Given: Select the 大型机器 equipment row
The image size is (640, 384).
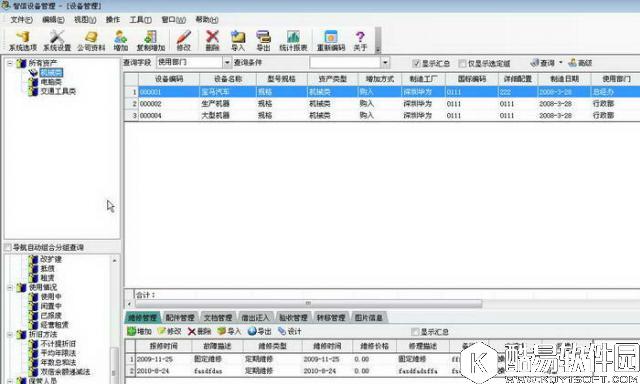Looking at the screenshot, I should pyautogui.click(x=382, y=115).
